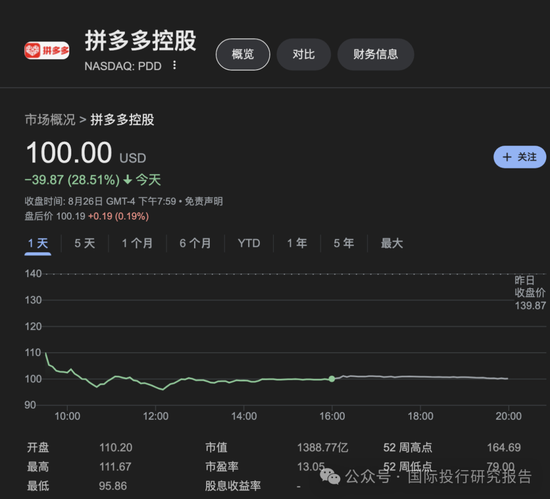The image size is (550, 499).
Task: Select the 1 天 time range
Action: click(x=38, y=243)
